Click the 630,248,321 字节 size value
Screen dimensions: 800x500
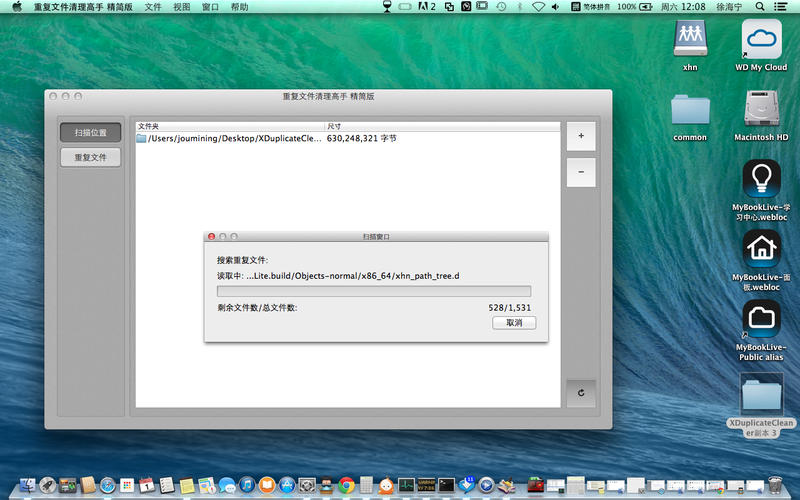361,138
